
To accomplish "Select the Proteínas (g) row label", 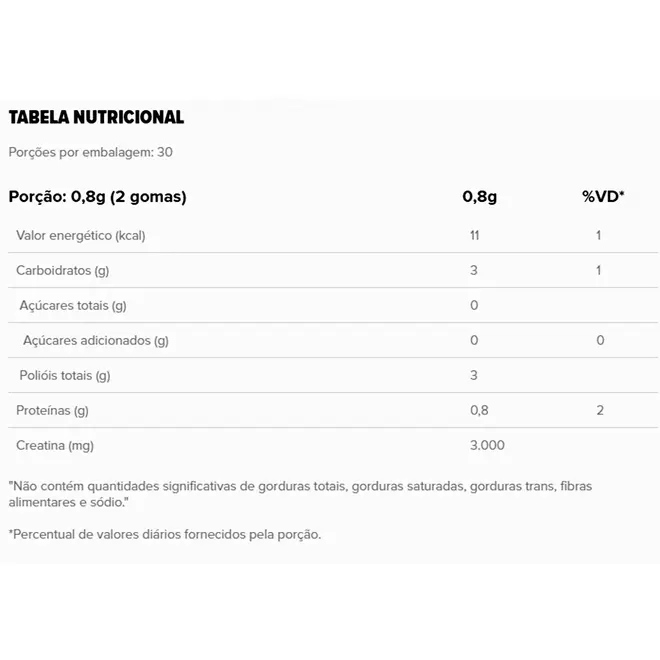I will click(x=52, y=410).
